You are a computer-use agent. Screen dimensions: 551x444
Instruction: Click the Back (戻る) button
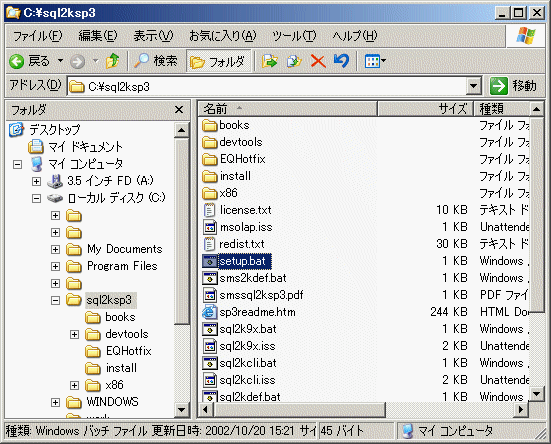pos(30,61)
